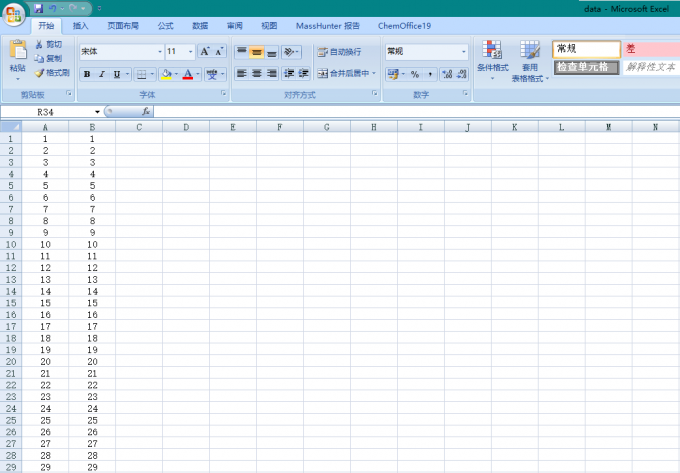Click the Paste icon
The height and width of the screenshot is (473, 680).
point(17,55)
